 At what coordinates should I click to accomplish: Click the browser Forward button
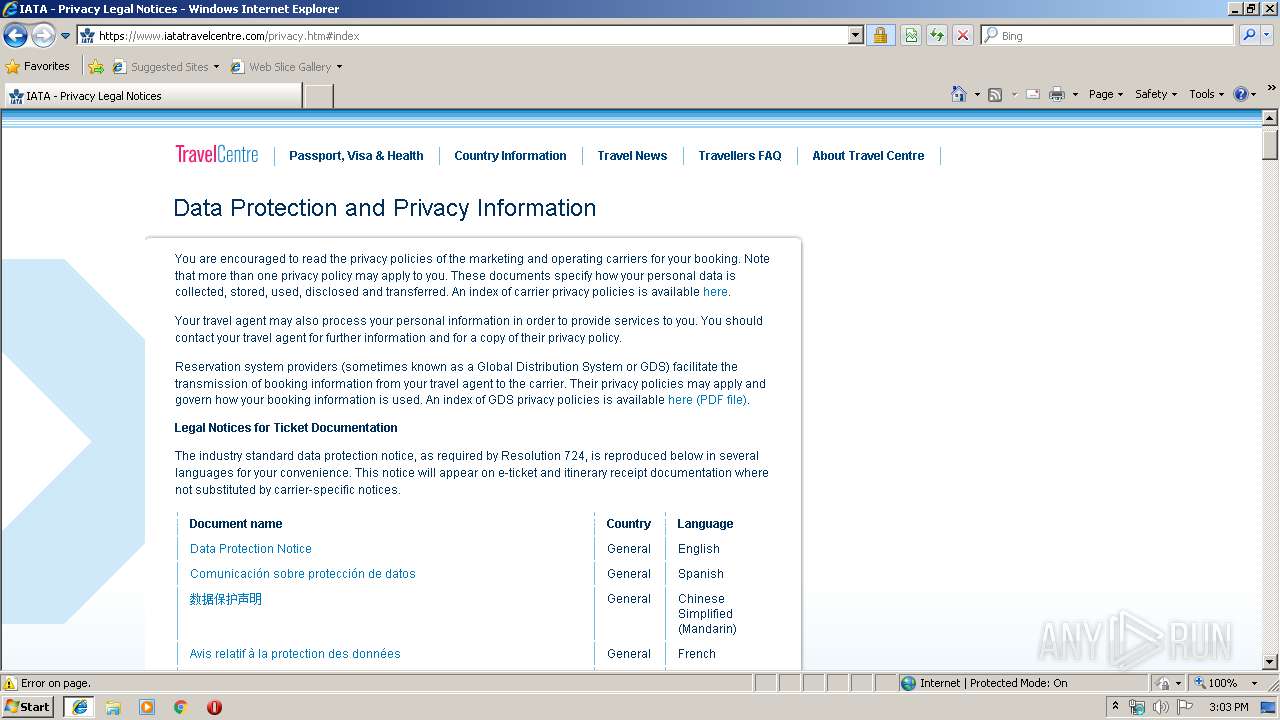tap(43, 36)
